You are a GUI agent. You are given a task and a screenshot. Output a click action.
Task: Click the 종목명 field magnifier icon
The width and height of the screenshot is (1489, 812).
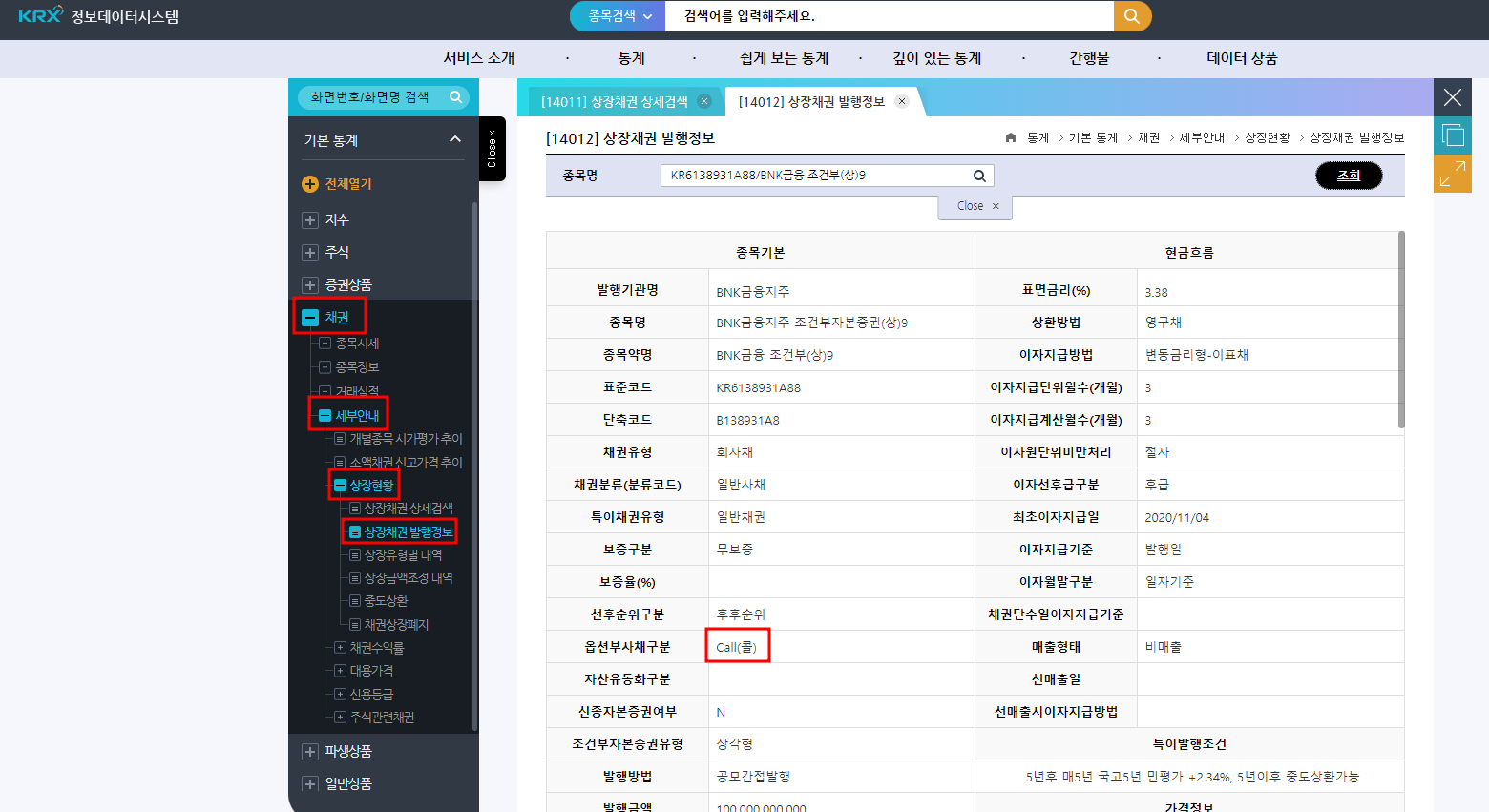tap(979, 176)
